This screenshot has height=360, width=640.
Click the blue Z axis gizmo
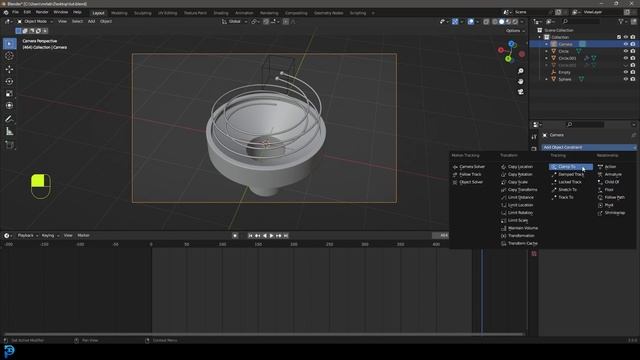[x=511, y=44]
